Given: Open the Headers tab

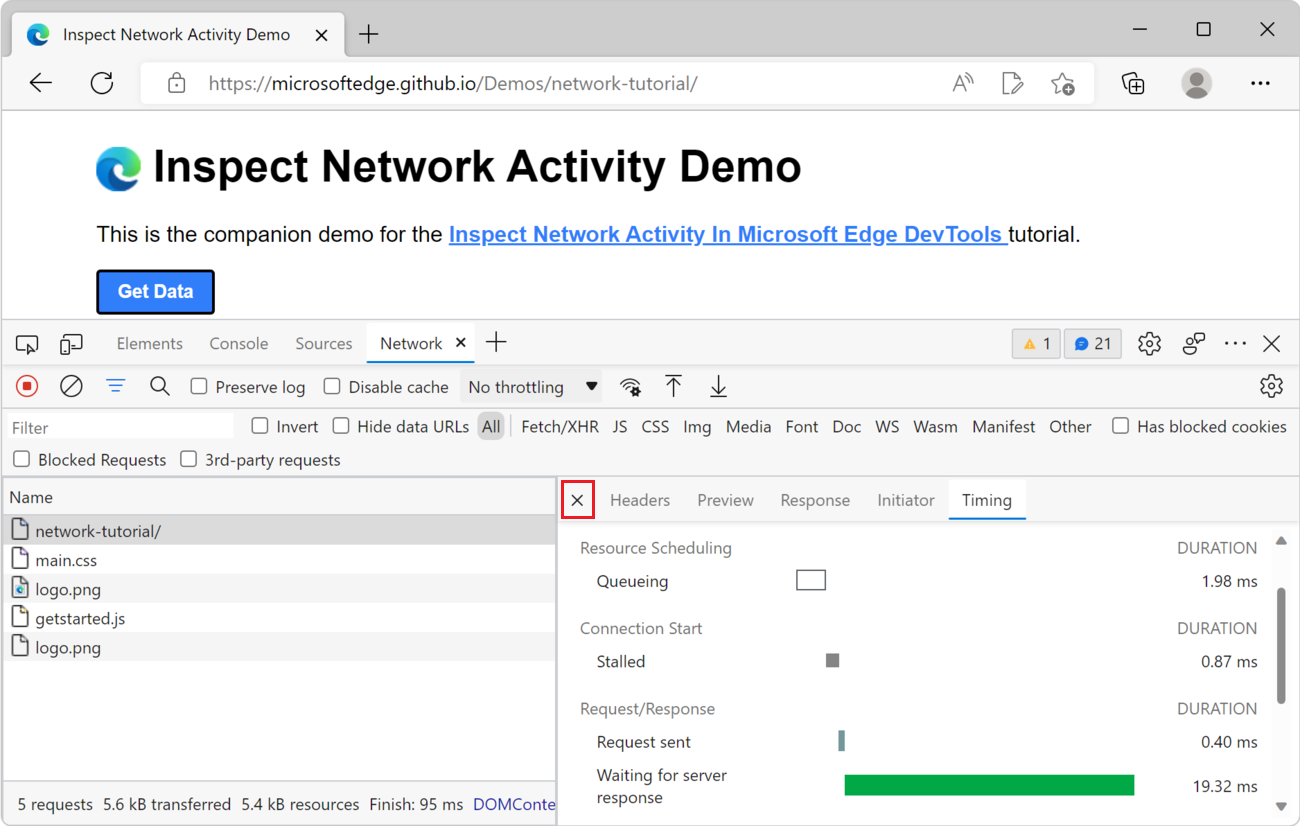Looking at the screenshot, I should coord(640,500).
